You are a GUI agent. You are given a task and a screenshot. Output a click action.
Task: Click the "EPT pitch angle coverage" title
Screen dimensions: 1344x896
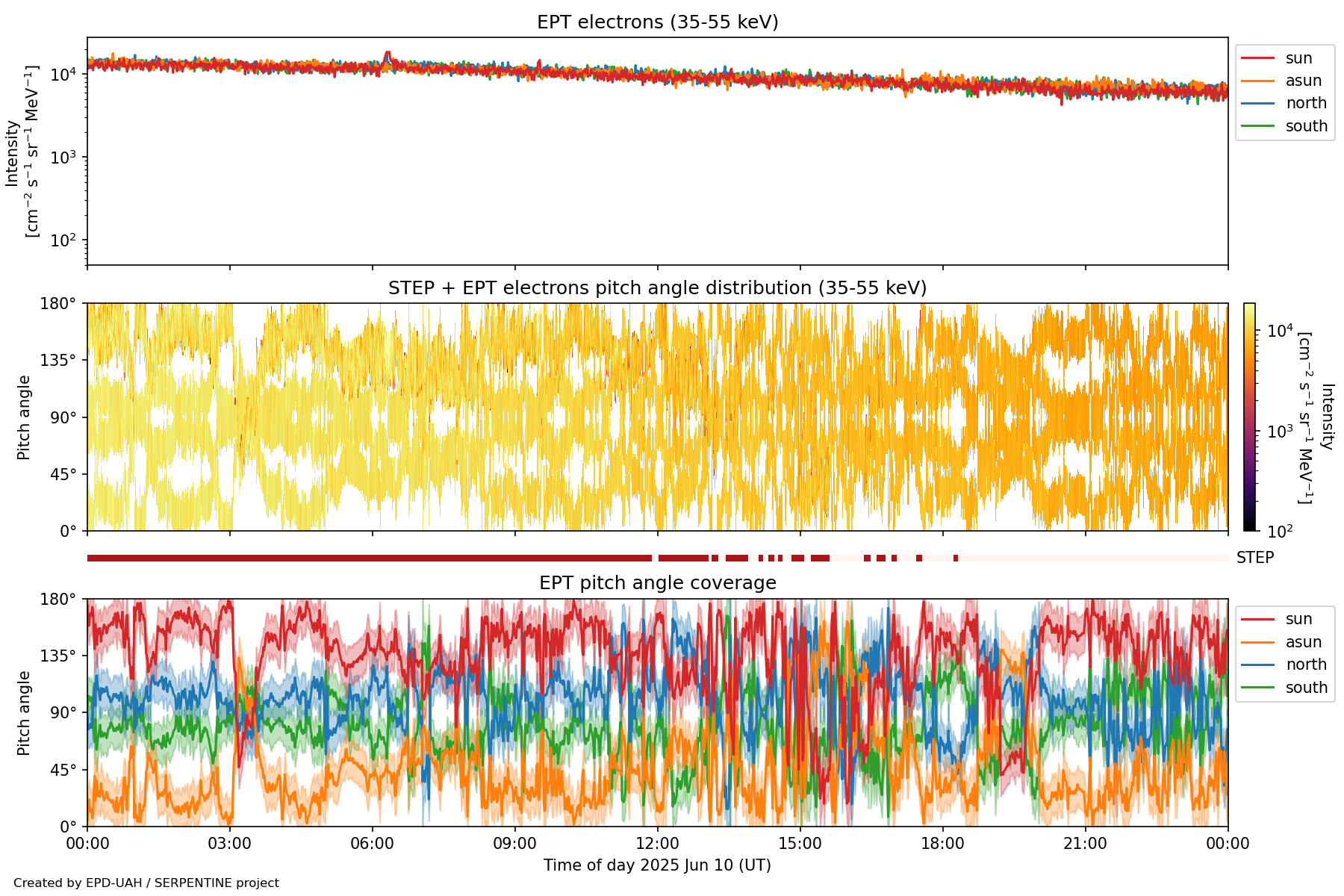[657, 583]
